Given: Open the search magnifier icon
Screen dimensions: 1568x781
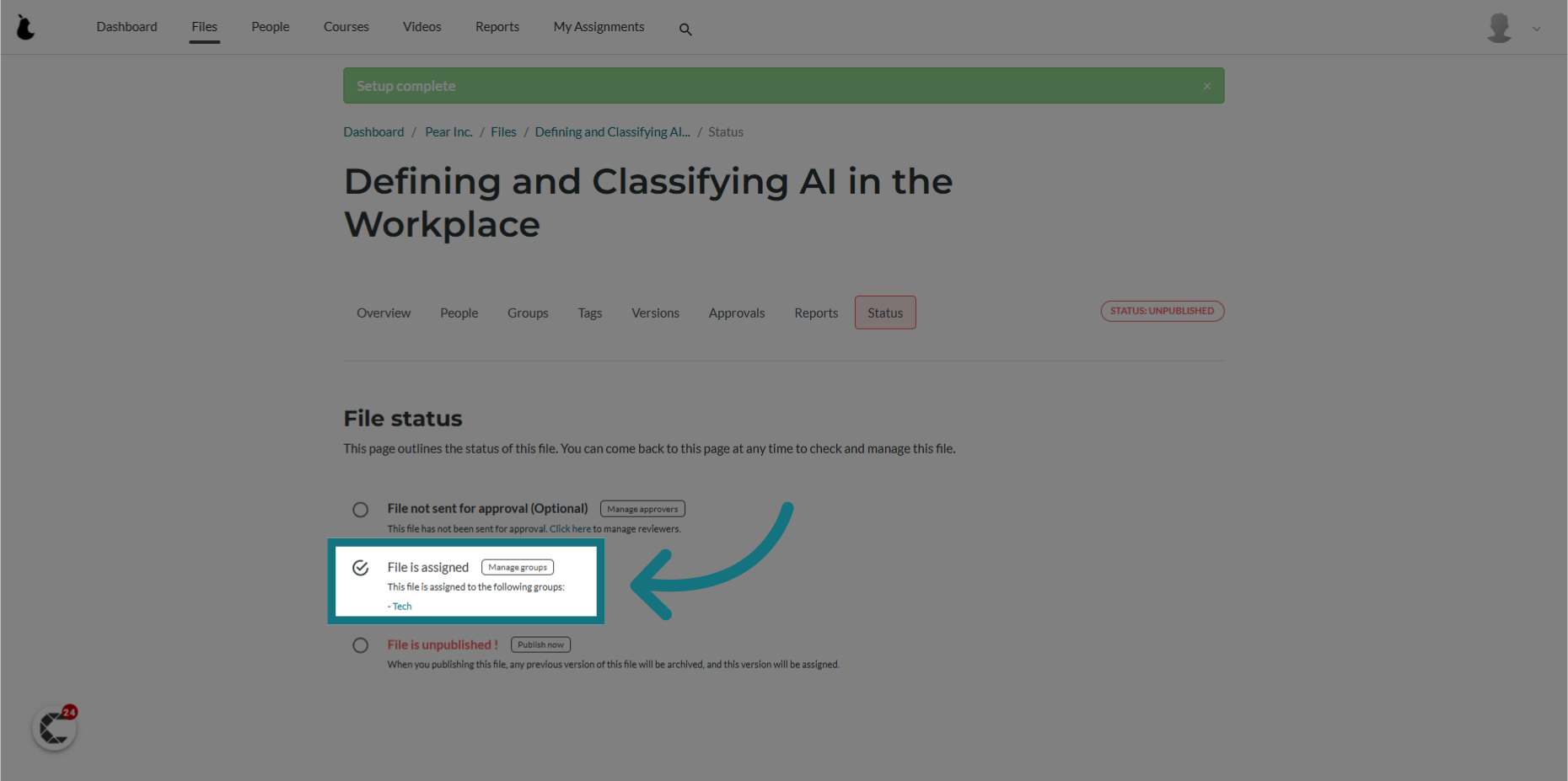Looking at the screenshot, I should (x=685, y=29).
